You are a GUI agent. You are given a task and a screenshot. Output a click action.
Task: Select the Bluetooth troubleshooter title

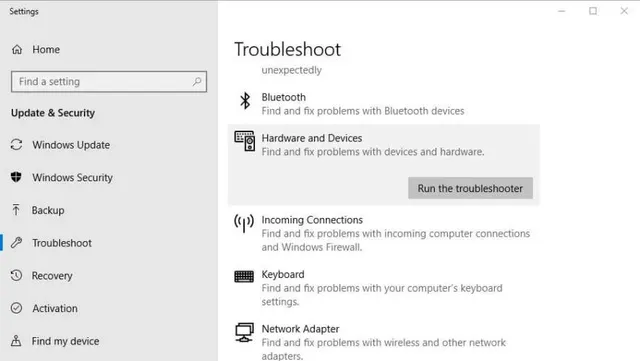(284, 97)
